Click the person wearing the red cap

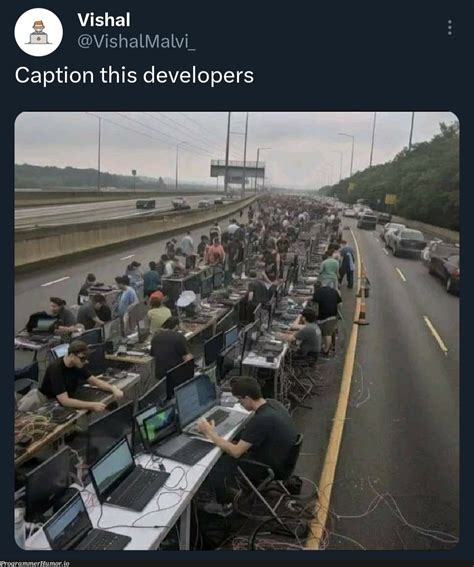click(157, 313)
